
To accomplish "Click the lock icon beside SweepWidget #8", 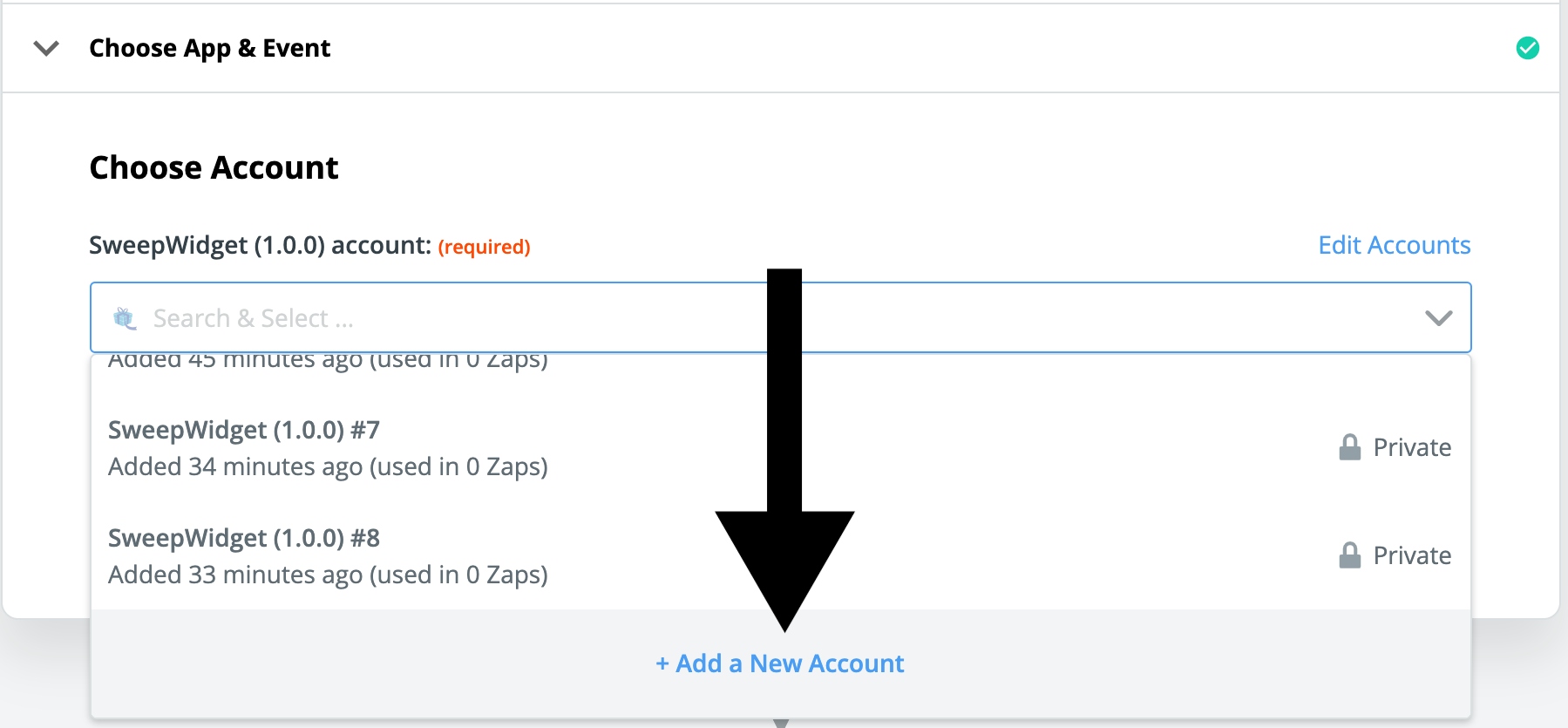I will coord(1349,555).
